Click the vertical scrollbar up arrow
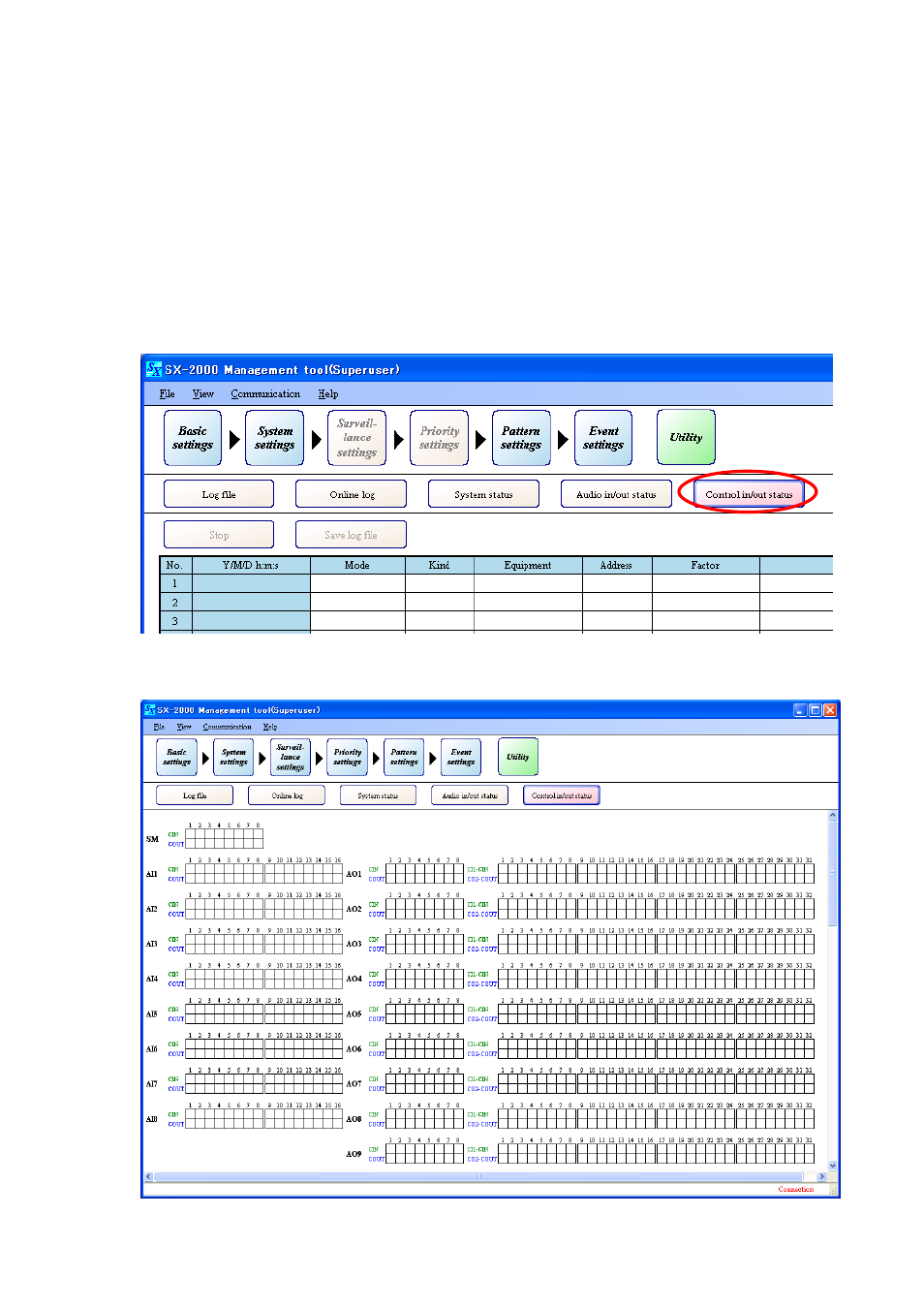The width and height of the screenshot is (924, 1308). click(833, 816)
